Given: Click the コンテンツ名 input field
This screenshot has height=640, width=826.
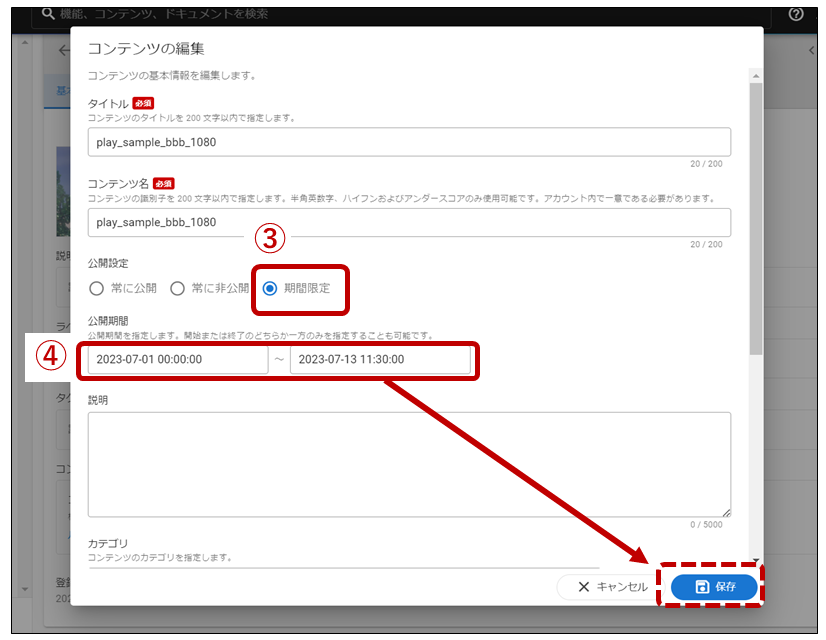Looking at the screenshot, I should [x=409, y=223].
